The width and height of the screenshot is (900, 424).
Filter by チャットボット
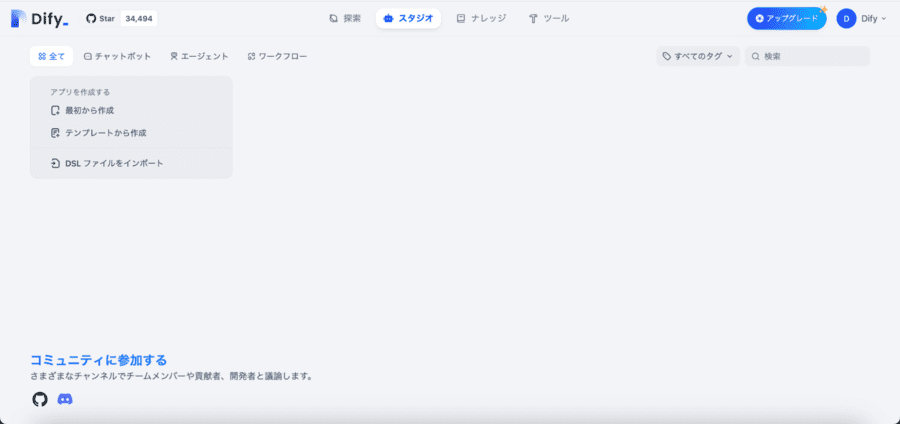pyautogui.click(x=118, y=56)
